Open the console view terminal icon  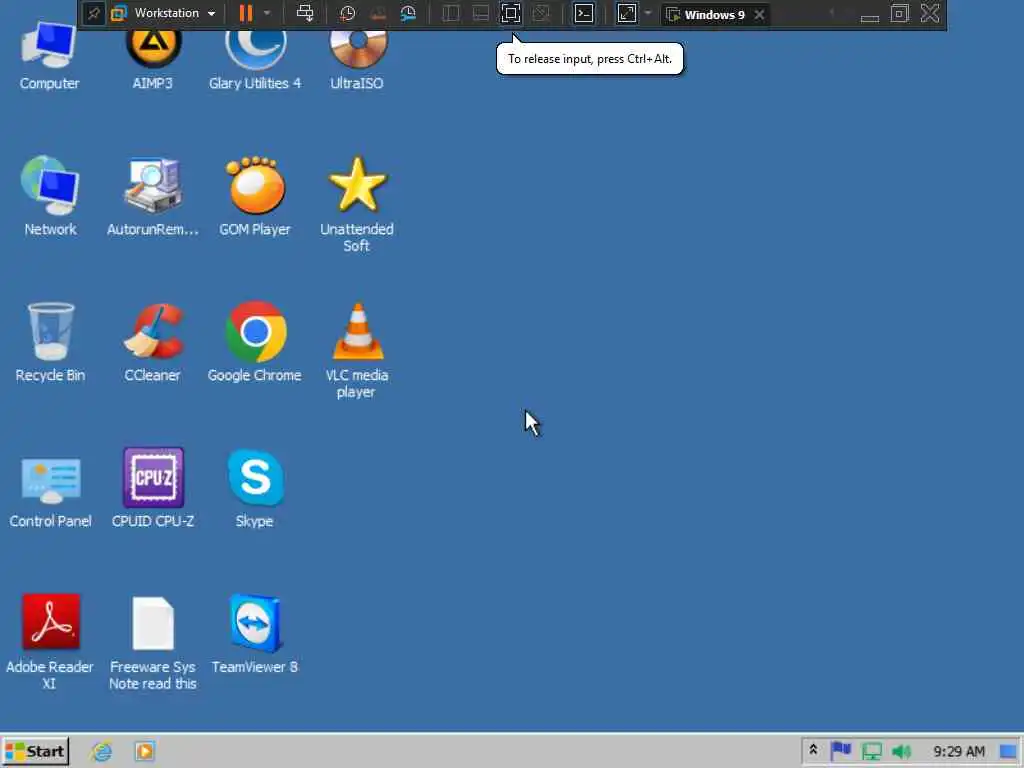584,13
